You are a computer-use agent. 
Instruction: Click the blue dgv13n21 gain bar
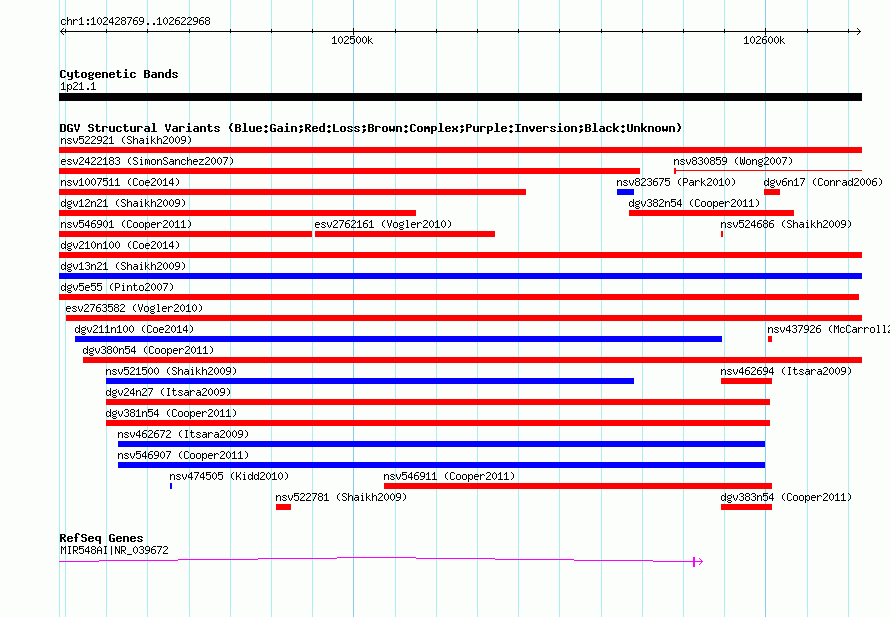coord(460,276)
